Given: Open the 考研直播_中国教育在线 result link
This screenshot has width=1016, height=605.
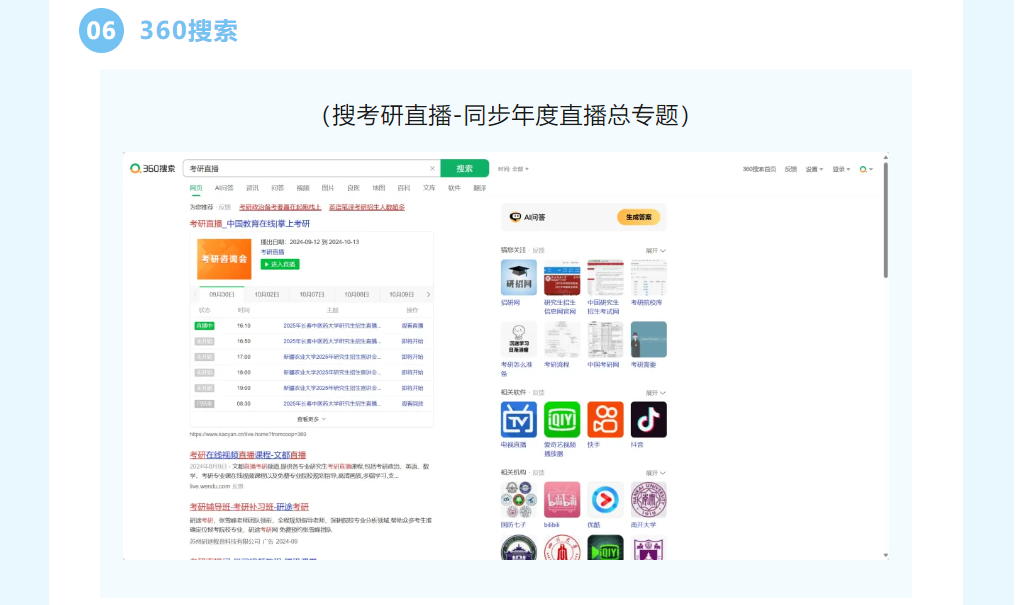Looking at the screenshot, I should (x=249, y=223).
